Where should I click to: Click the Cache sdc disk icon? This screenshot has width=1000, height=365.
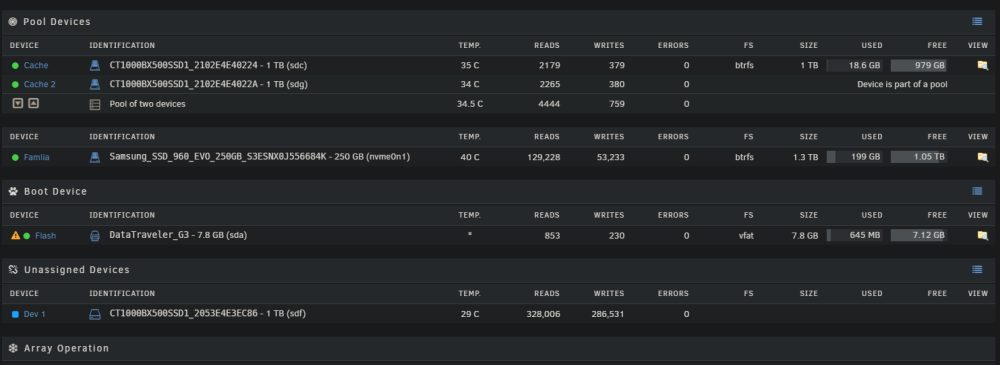pos(94,65)
